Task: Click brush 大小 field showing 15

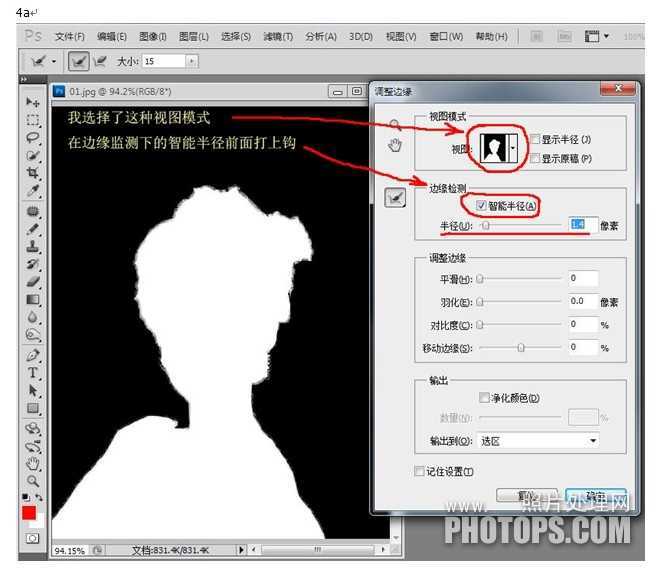Action: pos(164,61)
